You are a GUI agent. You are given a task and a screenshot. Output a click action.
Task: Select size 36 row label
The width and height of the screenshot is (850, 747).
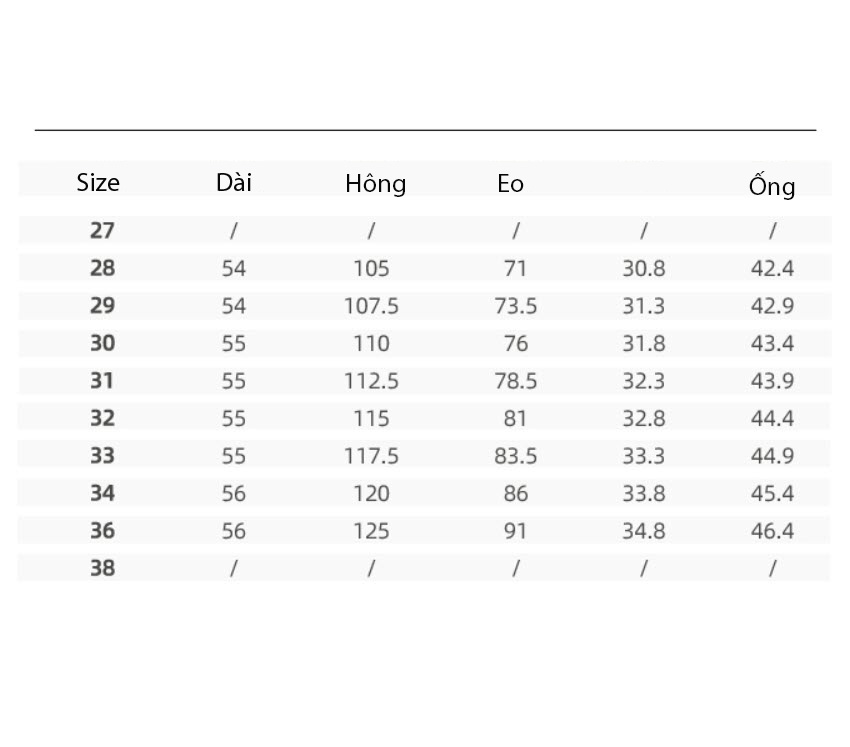pos(102,530)
